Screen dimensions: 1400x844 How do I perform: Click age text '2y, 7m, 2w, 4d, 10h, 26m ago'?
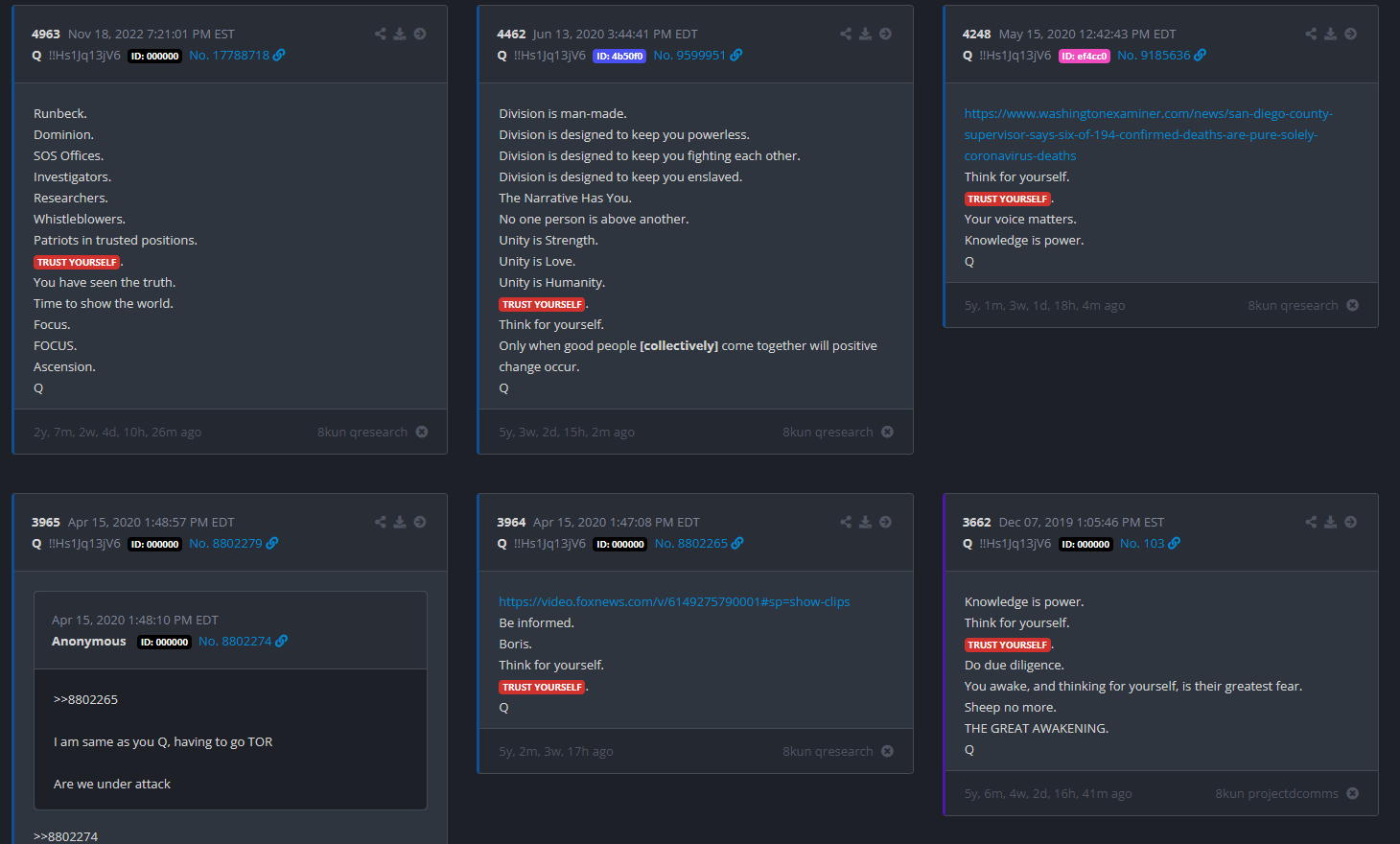(117, 432)
